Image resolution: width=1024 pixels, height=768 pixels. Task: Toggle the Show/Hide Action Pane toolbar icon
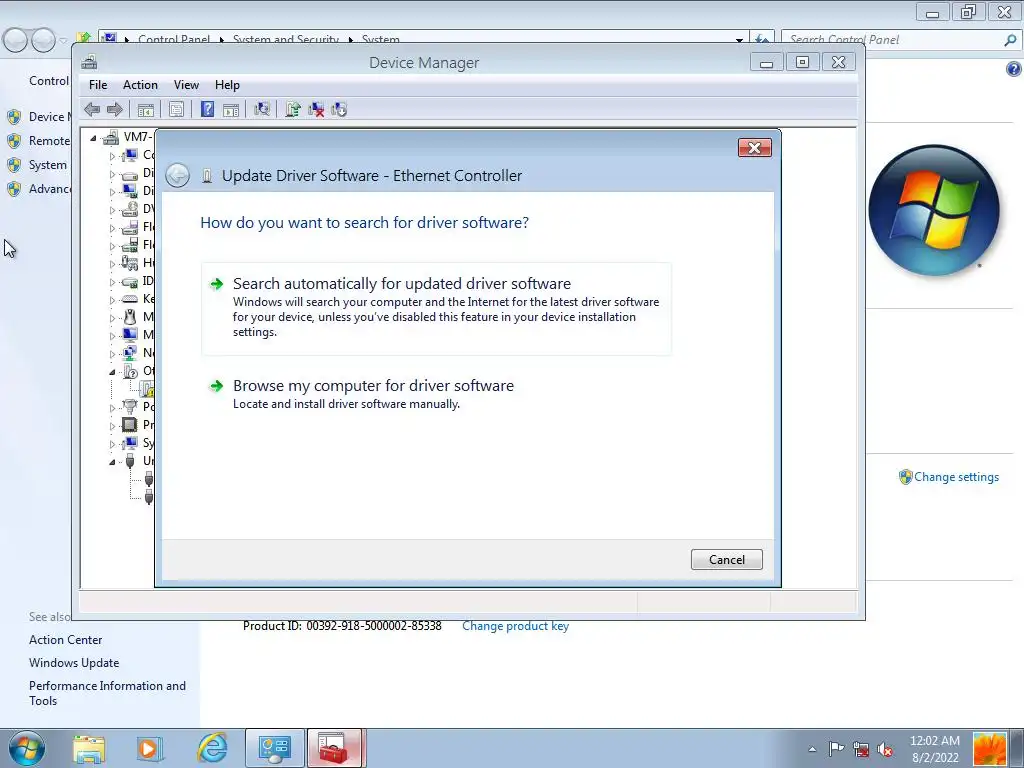(x=231, y=110)
